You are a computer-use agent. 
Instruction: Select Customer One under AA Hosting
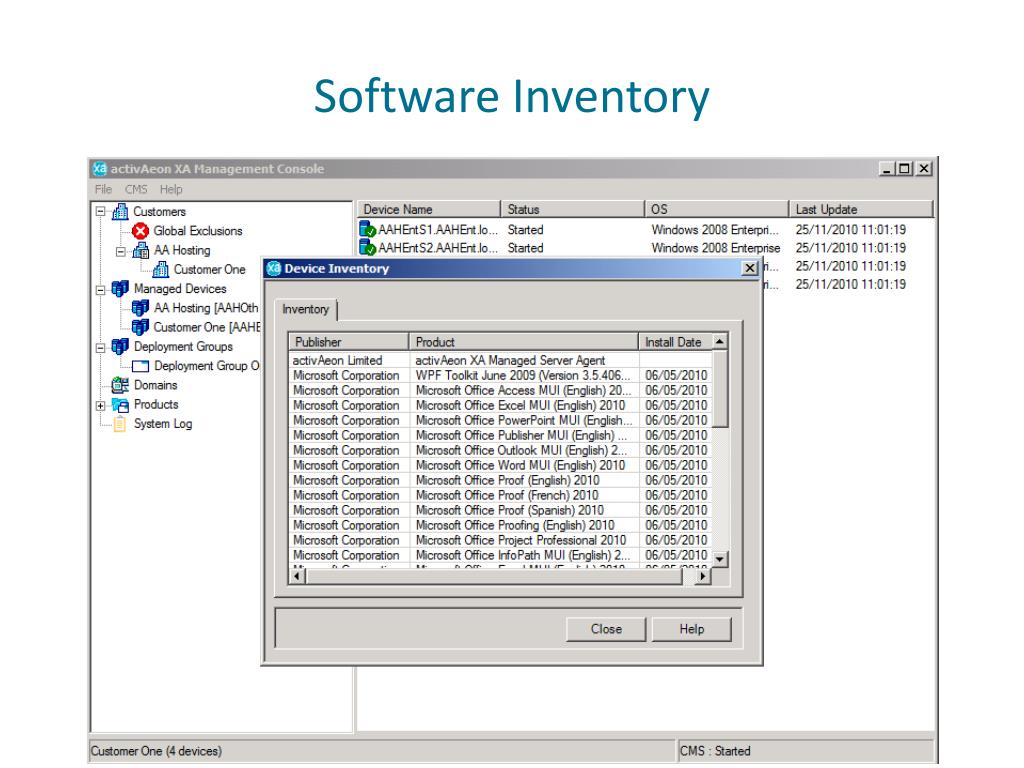pos(210,270)
